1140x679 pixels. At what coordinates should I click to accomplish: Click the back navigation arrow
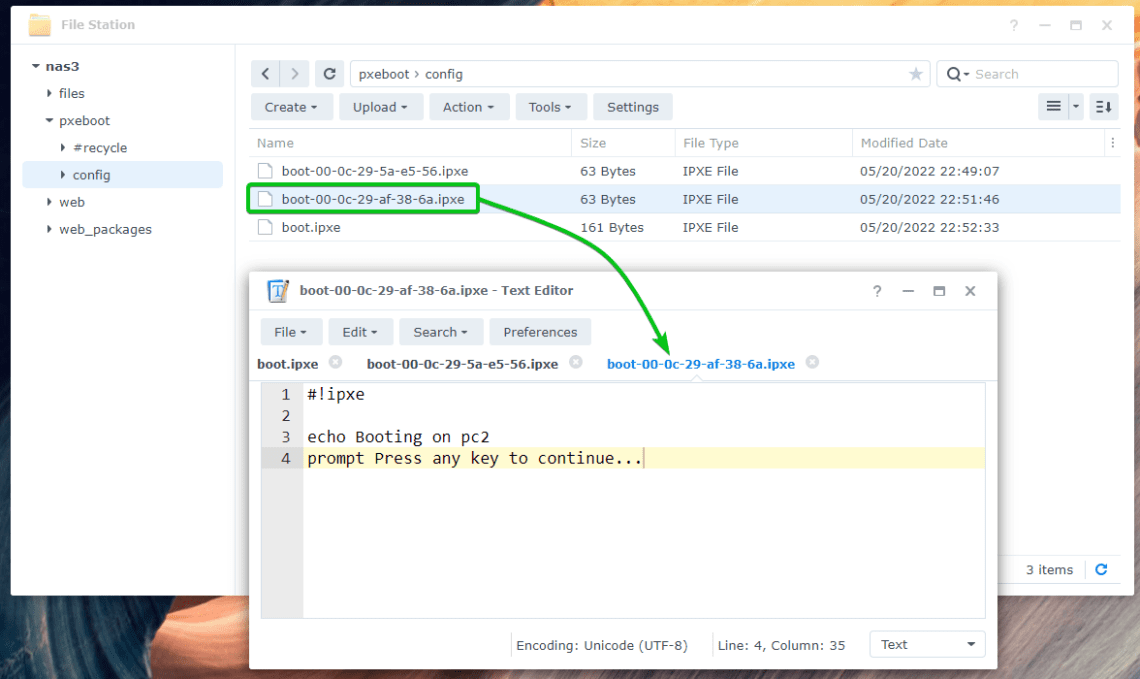[265, 73]
